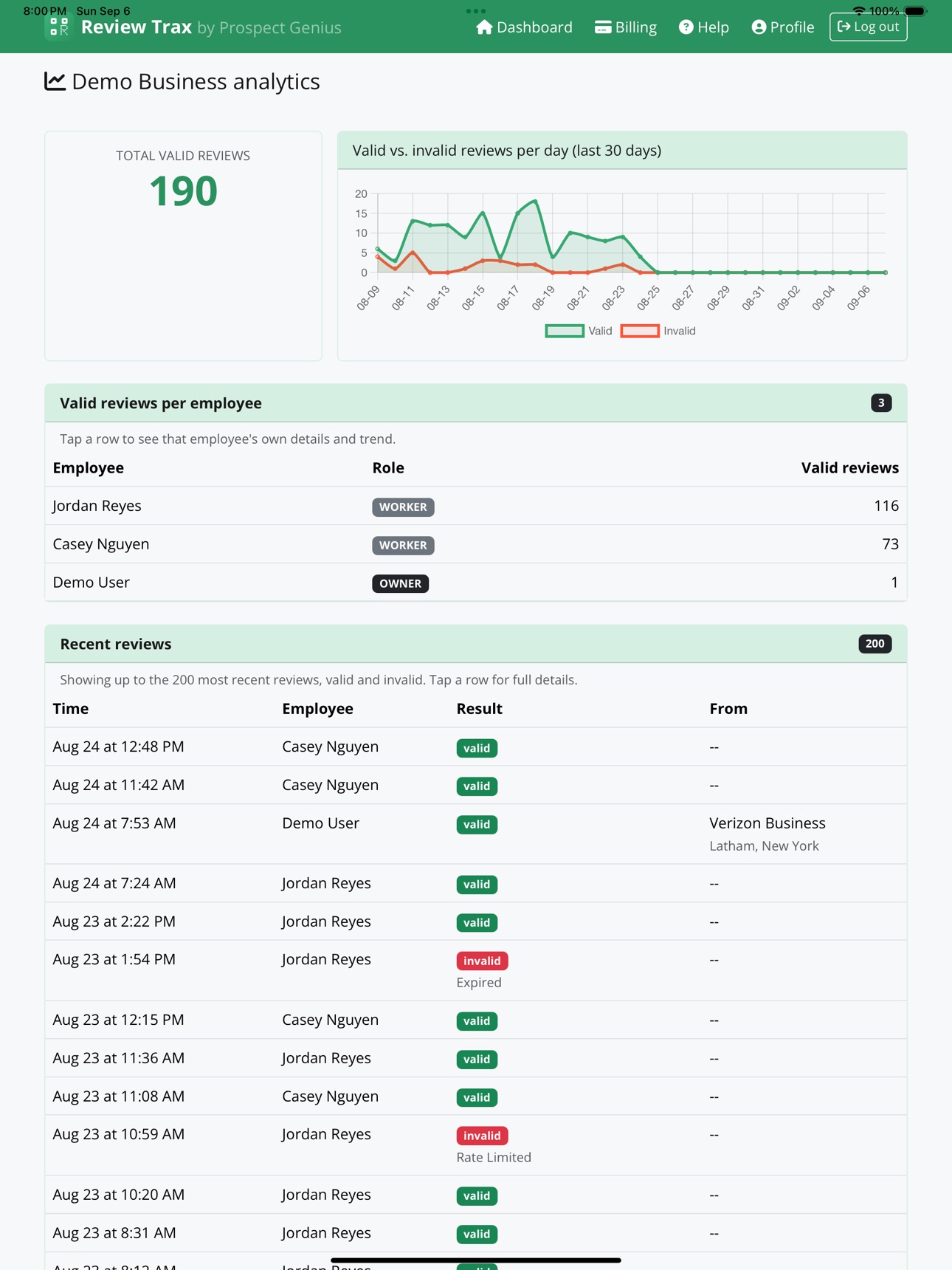Click the 09-06 date label on chart axis

pos(859,297)
